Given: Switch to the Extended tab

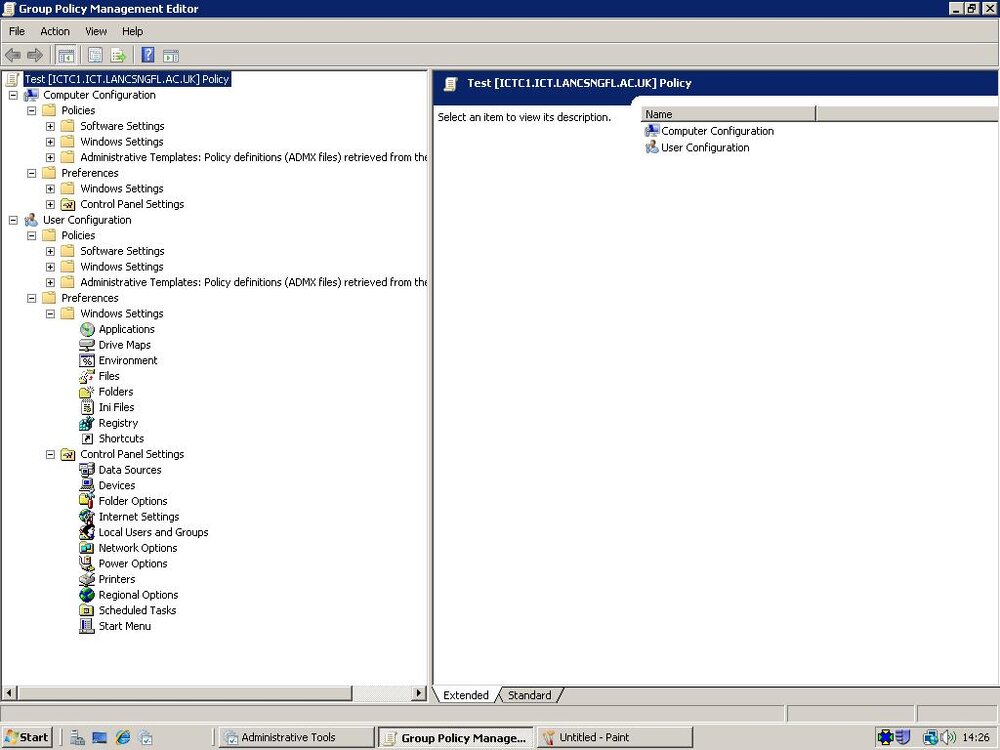Looking at the screenshot, I should pyautogui.click(x=466, y=695).
